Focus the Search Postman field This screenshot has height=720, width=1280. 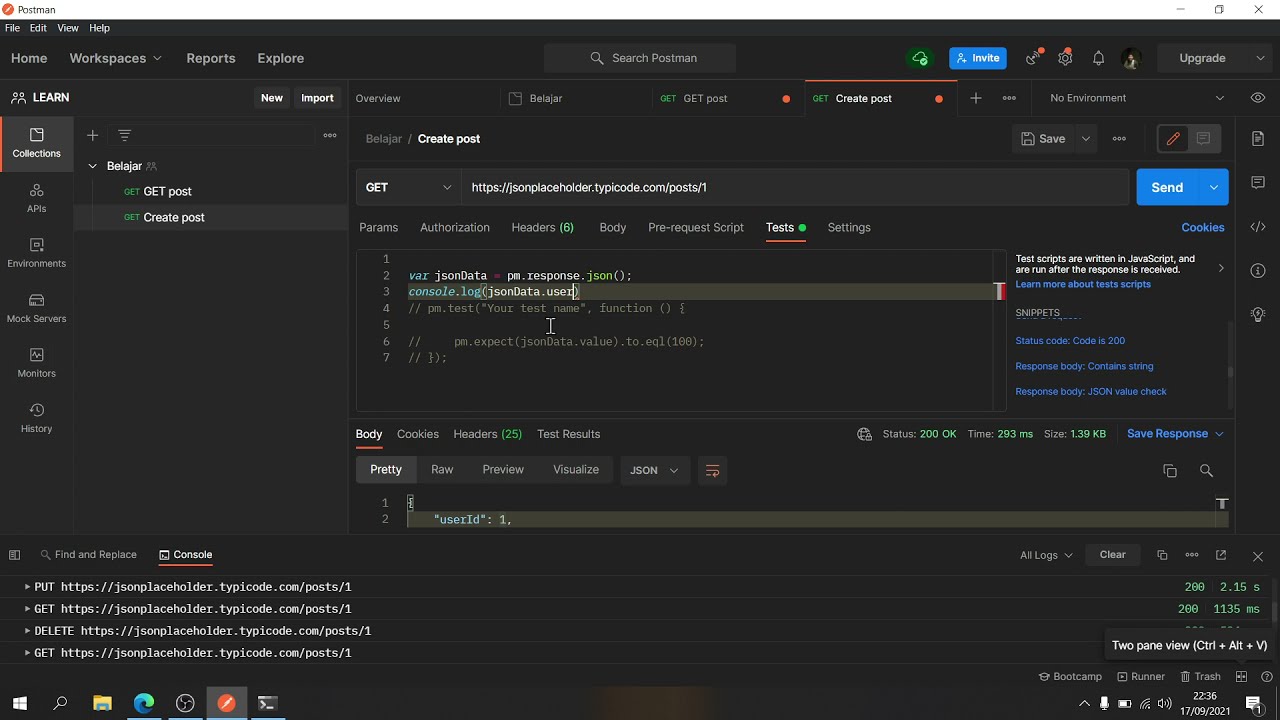pos(640,58)
